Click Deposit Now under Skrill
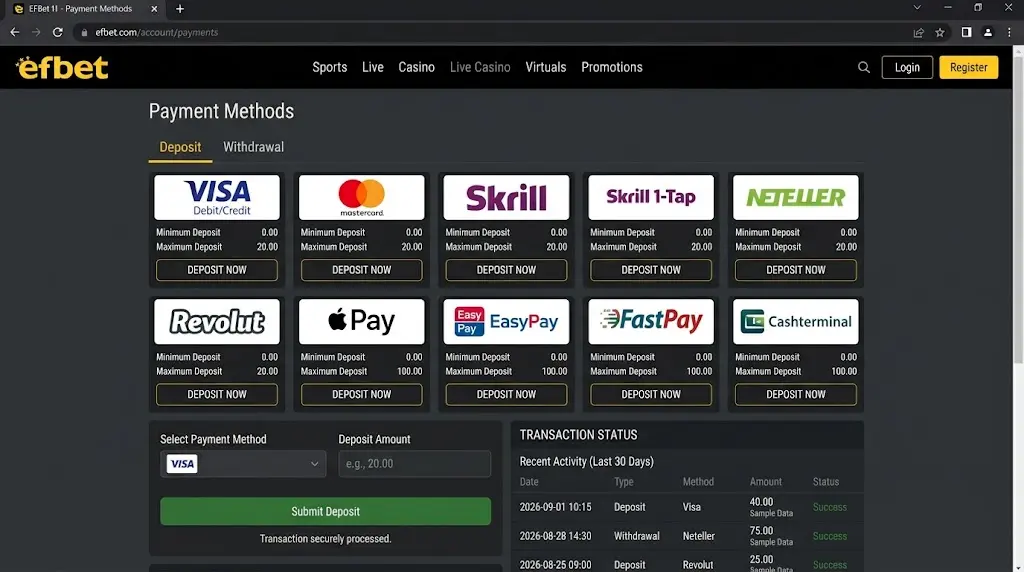The width and height of the screenshot is (1024, 572). pos(506,270)
